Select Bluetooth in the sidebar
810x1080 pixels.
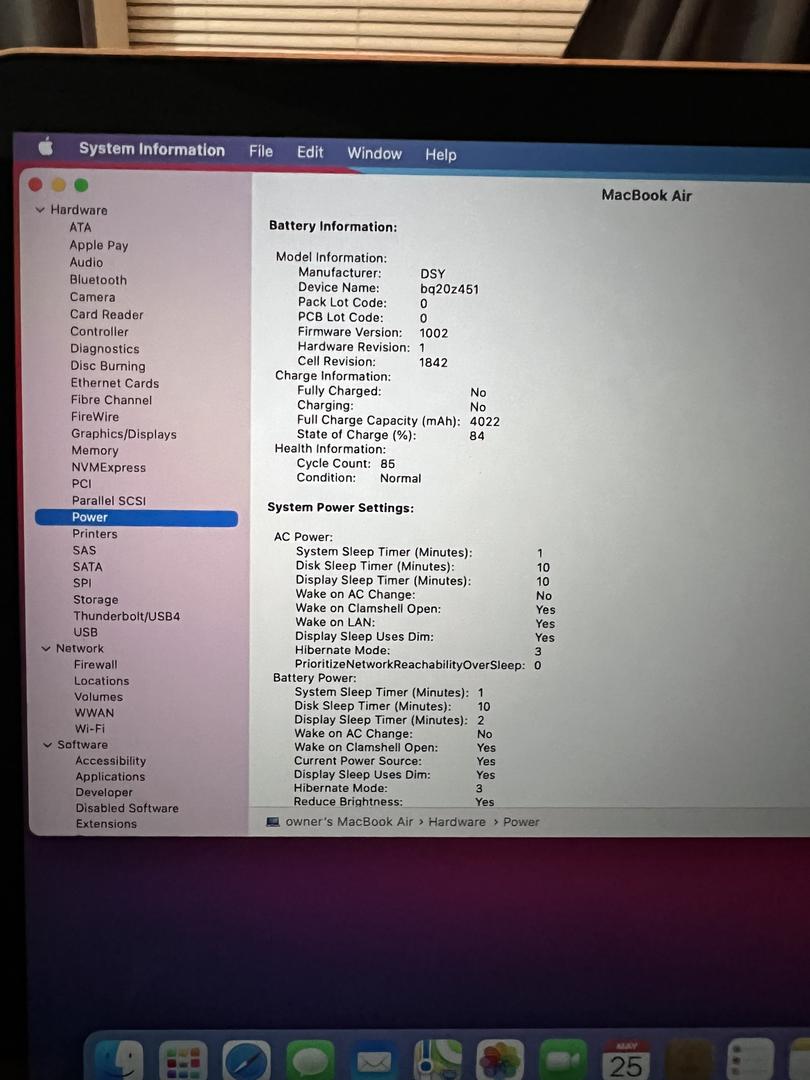coord(98,280)
